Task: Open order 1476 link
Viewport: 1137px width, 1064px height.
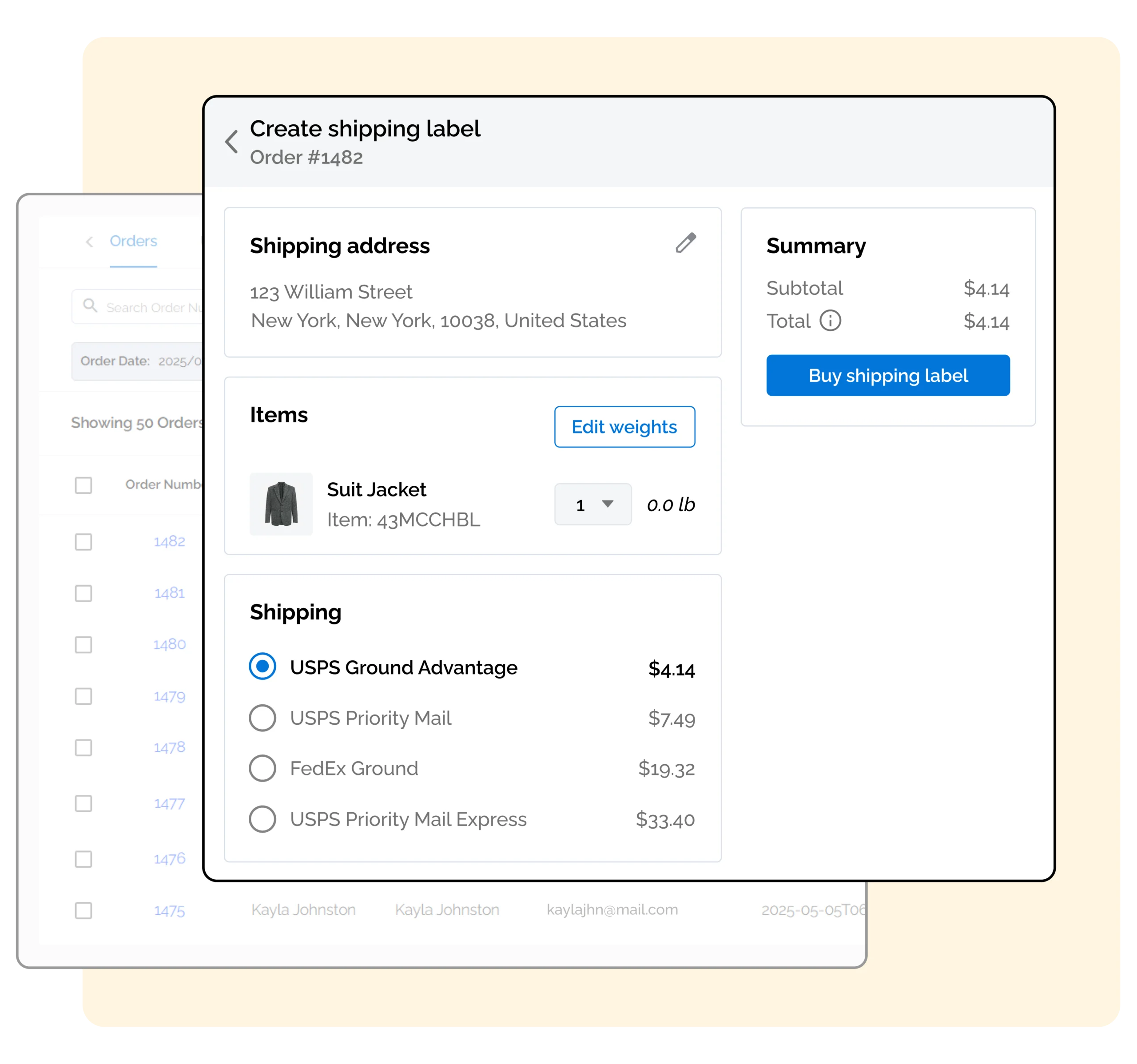Action: click(169, 859)
